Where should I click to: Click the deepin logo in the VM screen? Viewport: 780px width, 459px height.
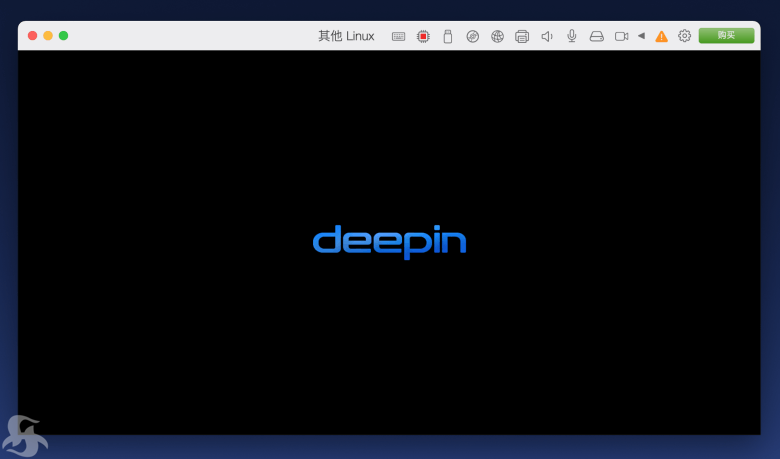[x=390, y=242]
